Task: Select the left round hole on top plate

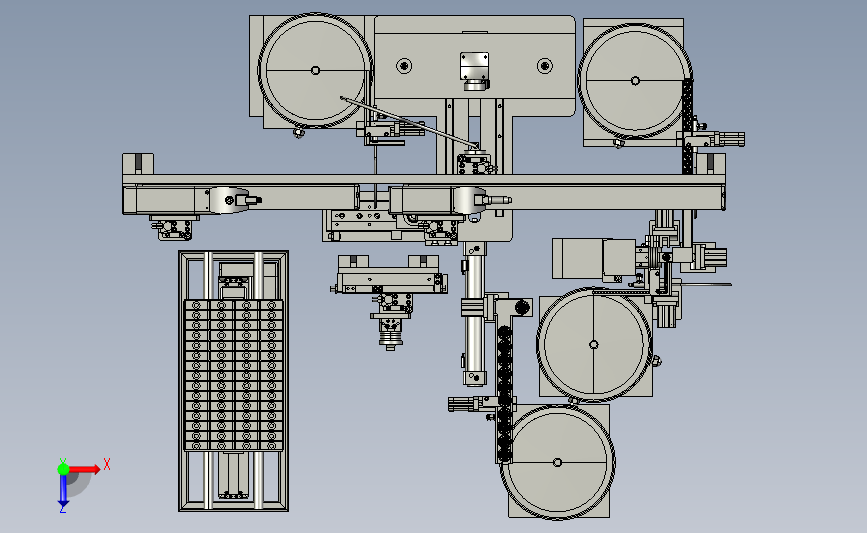Action: 404,66
